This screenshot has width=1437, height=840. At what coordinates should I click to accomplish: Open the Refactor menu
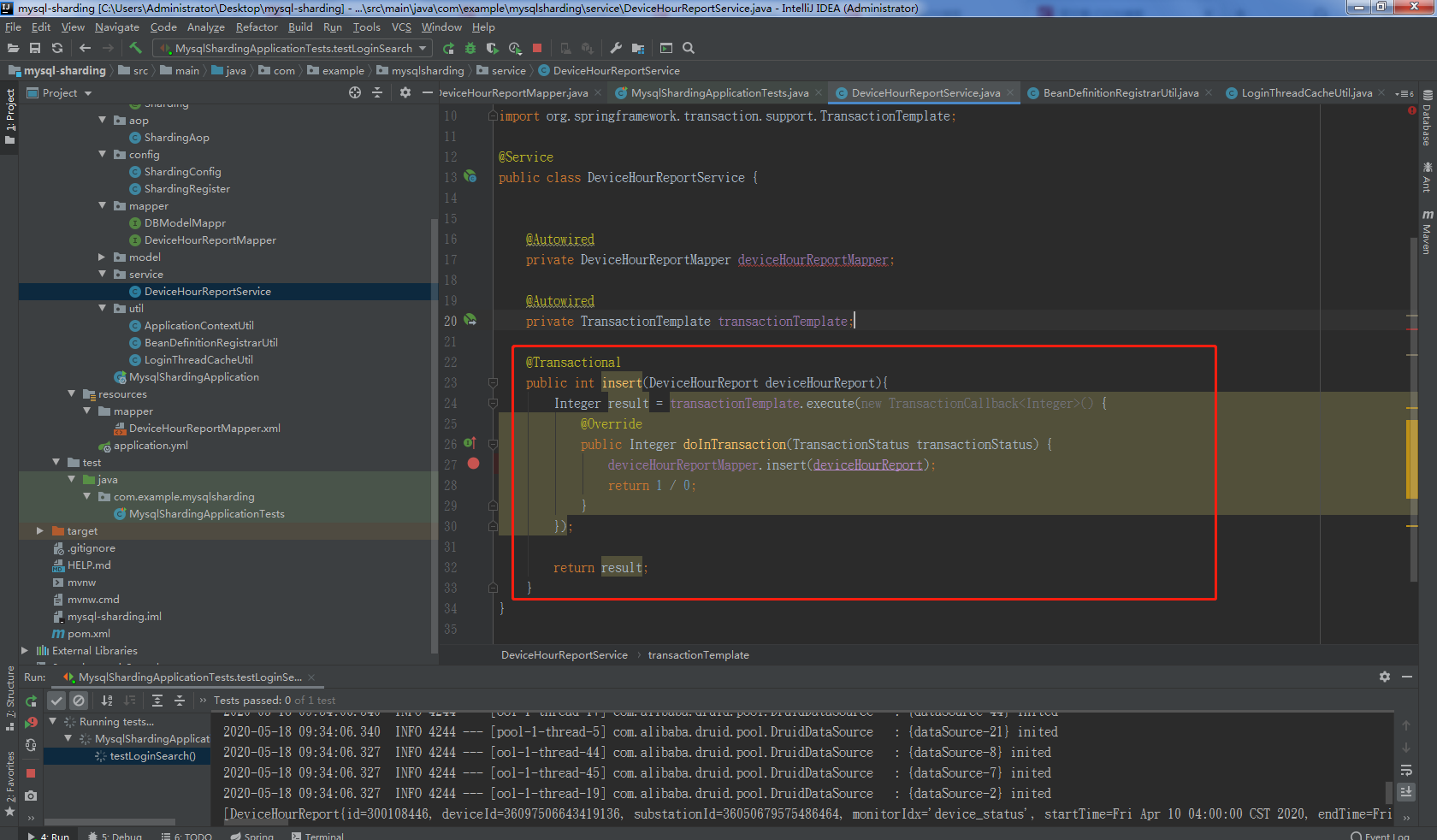point(257,27)
